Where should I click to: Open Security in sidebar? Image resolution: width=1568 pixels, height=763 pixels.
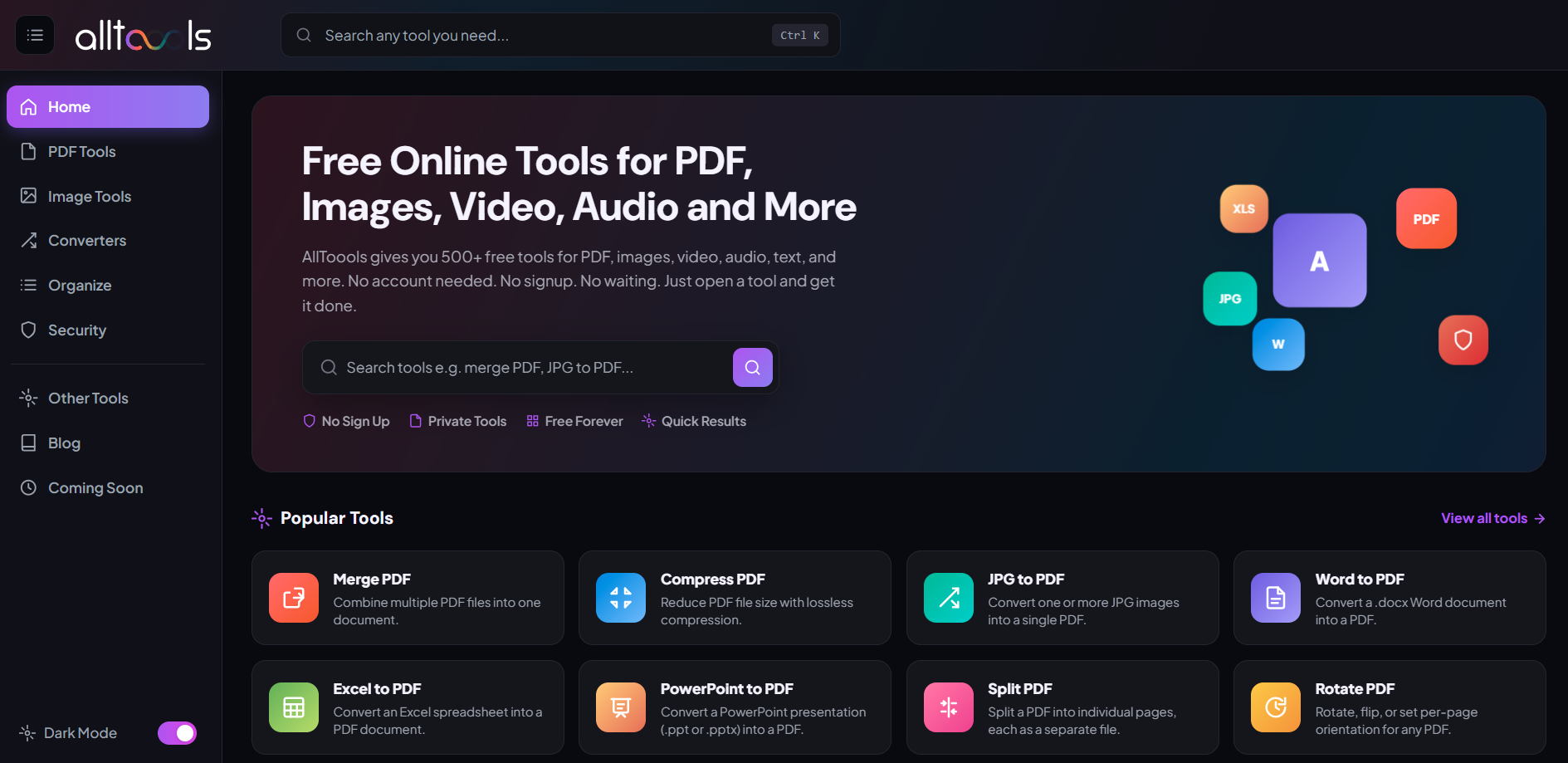coord(108,330)
